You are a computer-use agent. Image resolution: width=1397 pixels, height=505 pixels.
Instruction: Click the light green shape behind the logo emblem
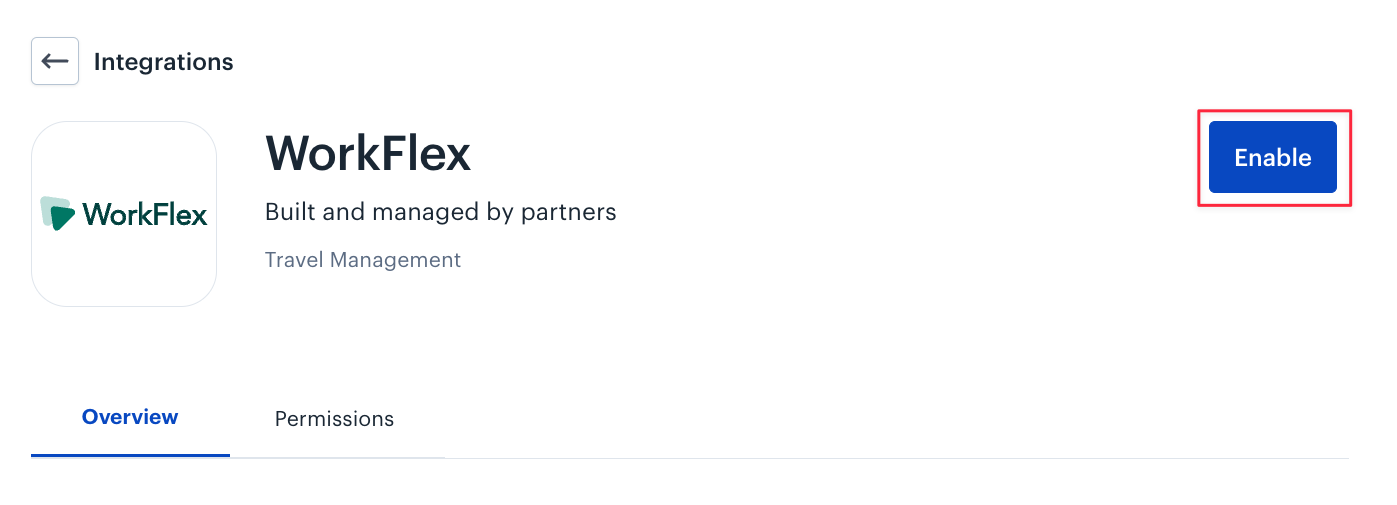46,208
